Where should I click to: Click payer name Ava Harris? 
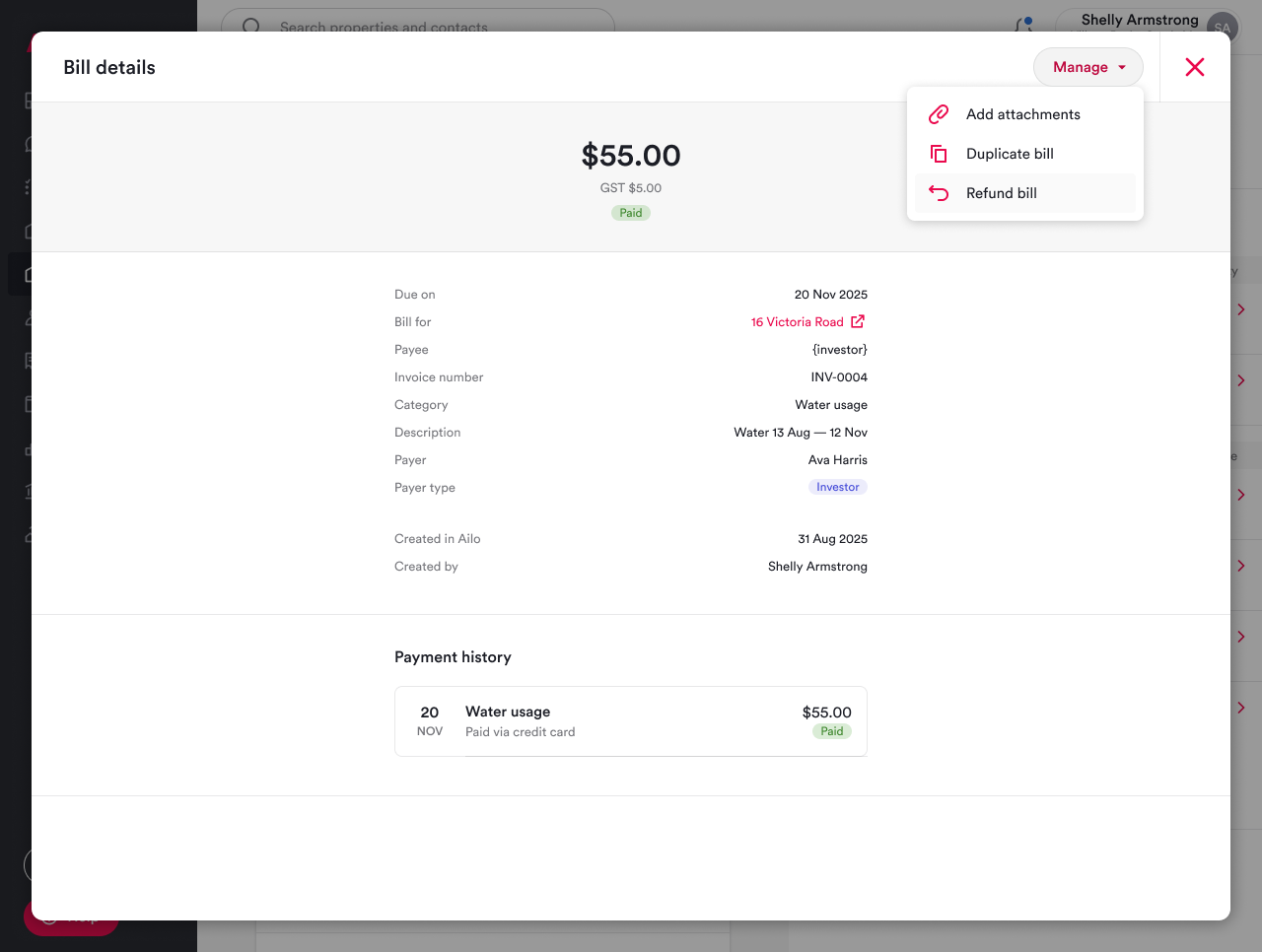[838, 460]
